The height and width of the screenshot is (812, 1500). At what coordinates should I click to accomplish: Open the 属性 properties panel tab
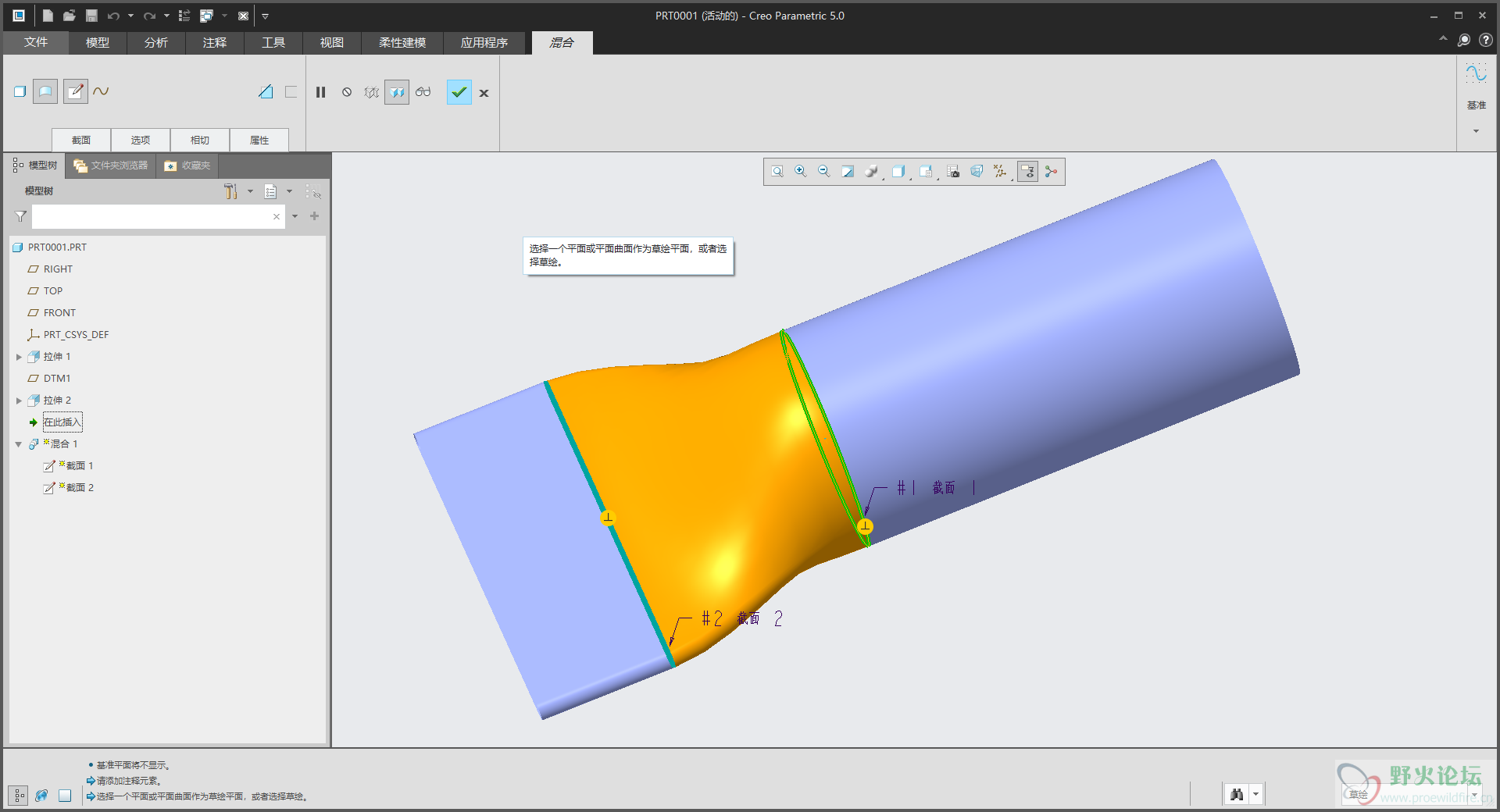(259, 140)
